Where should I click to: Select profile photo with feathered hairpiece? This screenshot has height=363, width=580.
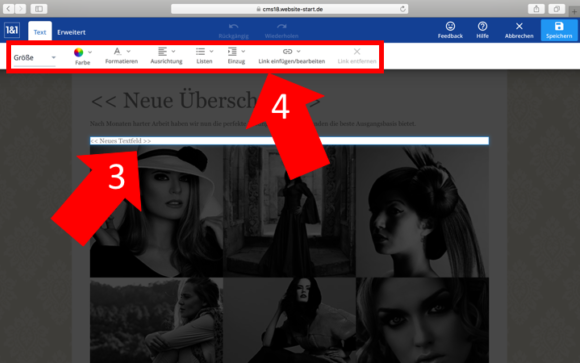[422, 211]
